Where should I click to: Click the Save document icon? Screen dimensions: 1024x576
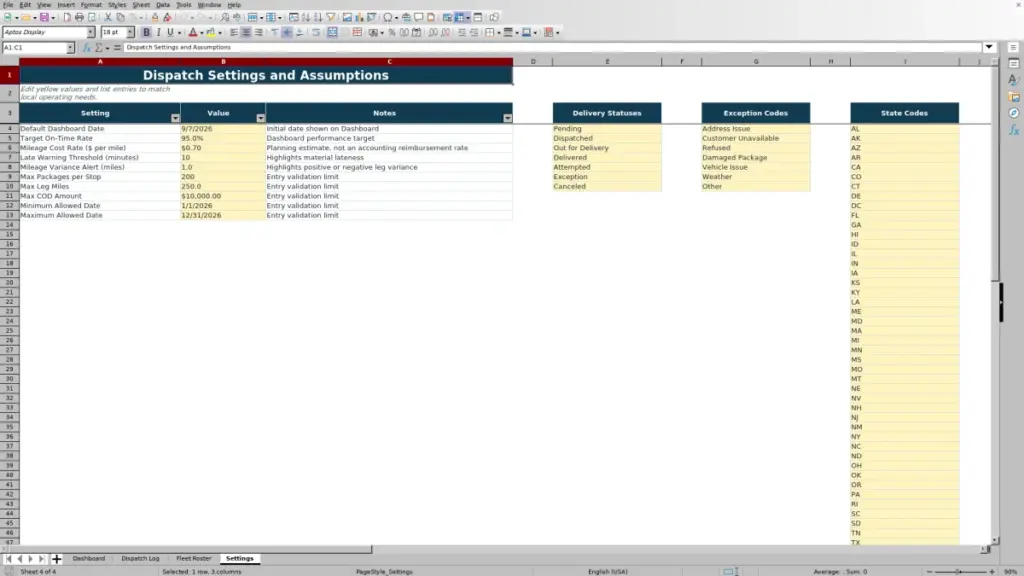point(44,17)
